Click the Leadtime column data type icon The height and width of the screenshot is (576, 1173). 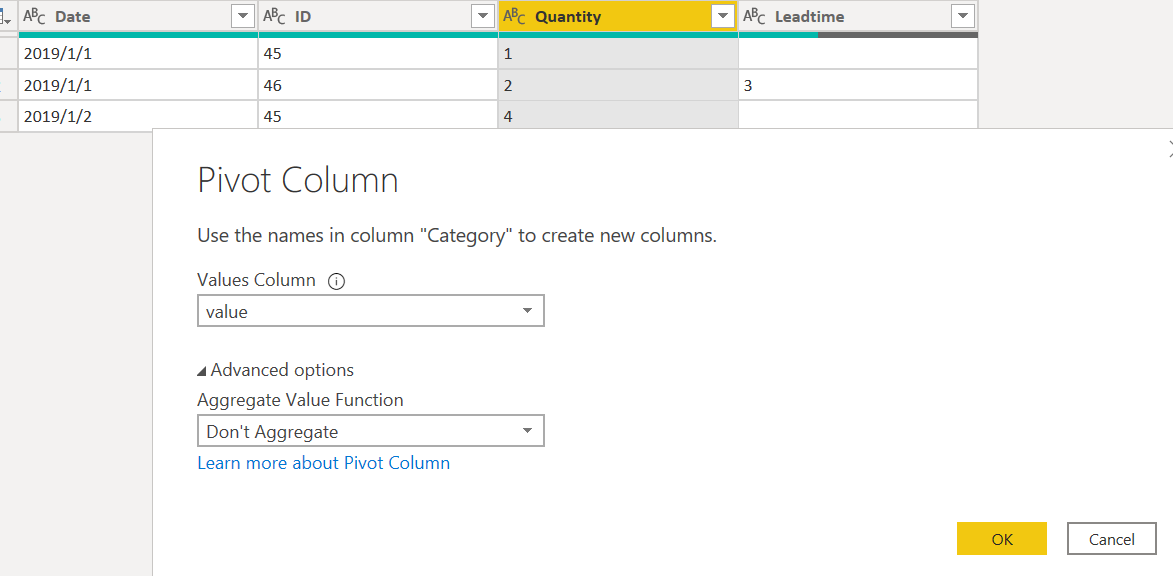pos(755,16)
